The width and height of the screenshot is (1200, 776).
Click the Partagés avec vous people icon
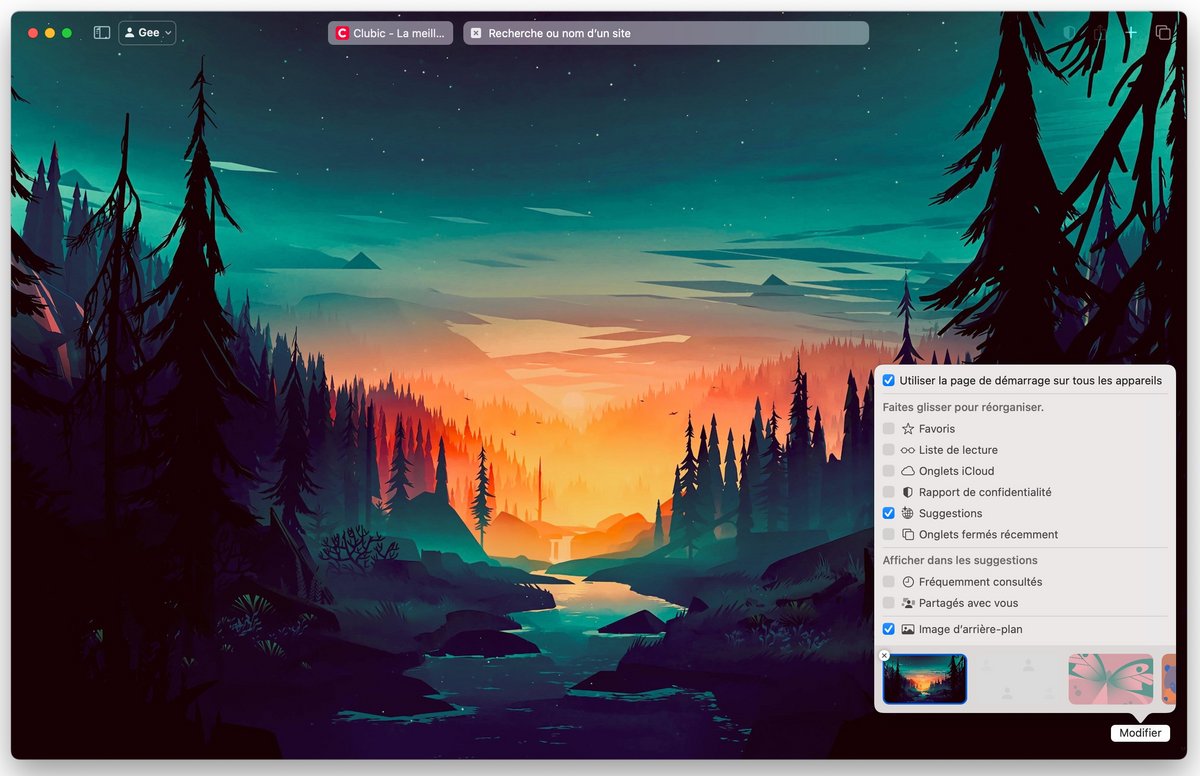point(908,603)
